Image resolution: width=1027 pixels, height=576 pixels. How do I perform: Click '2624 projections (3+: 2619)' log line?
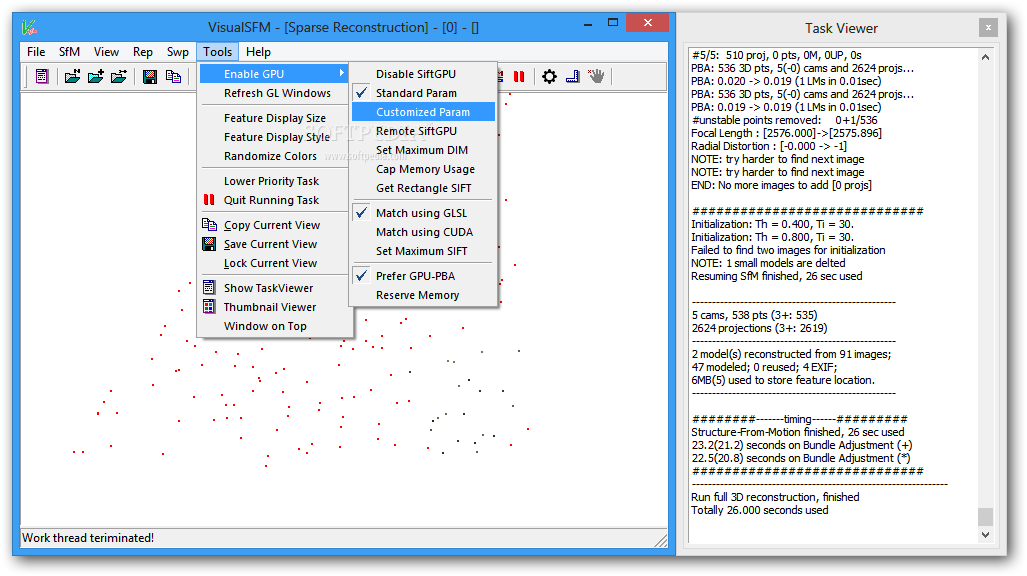[759, 328]
